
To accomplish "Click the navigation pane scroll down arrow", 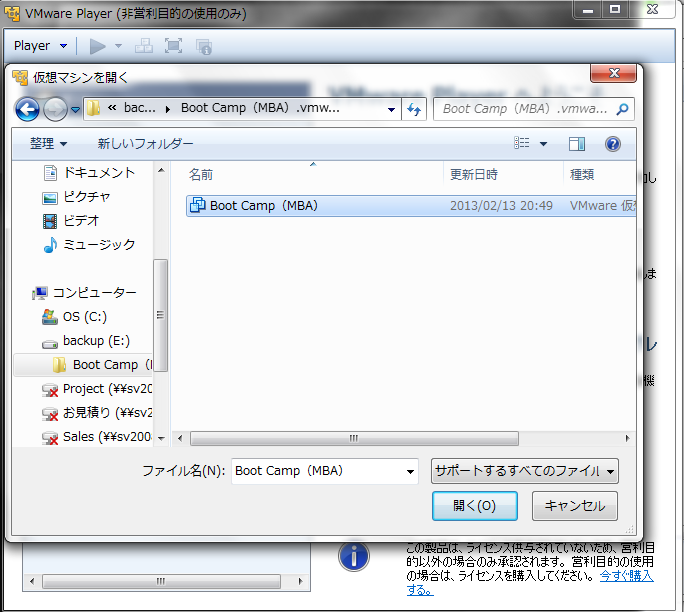I will click(x=161, y=438).
